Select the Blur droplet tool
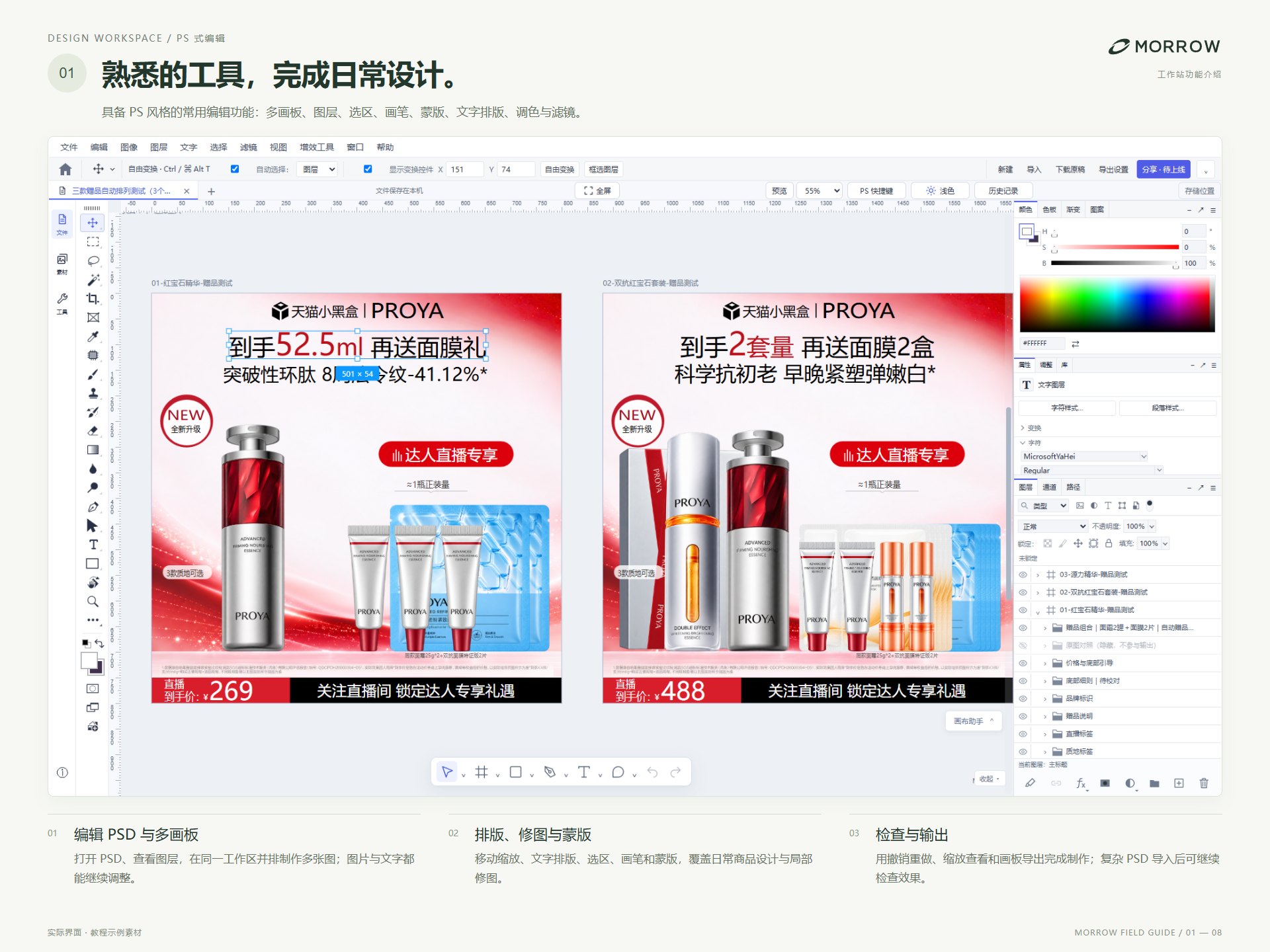 coord(93,469)
